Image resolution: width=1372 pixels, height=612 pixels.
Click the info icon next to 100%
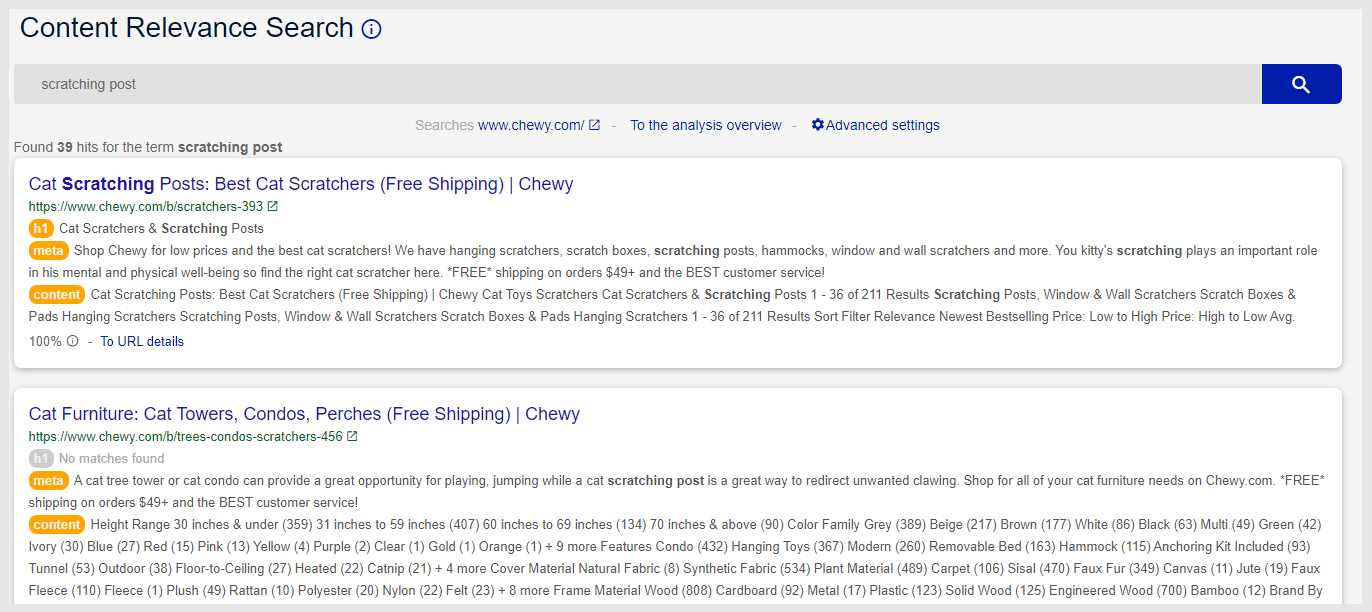coord(72,341)
